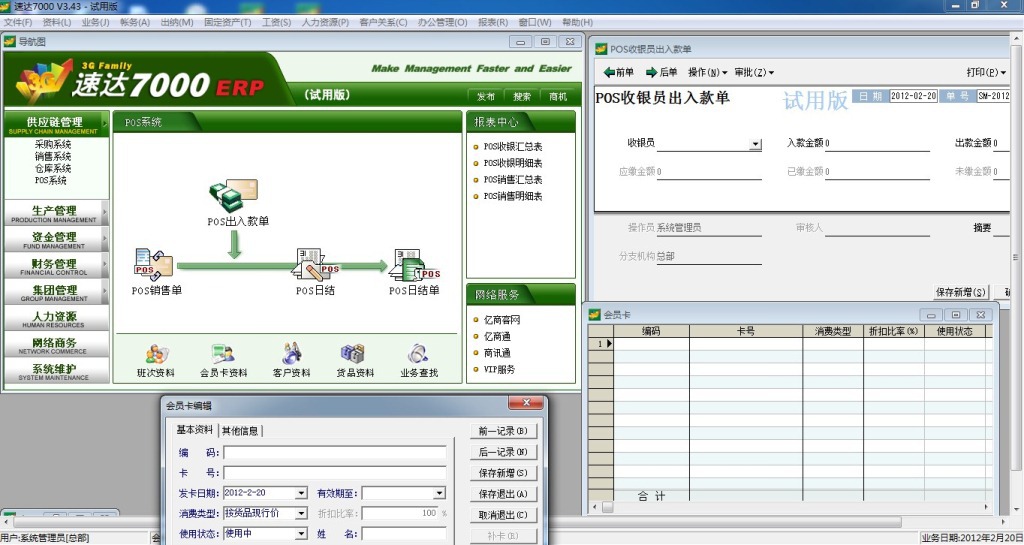The height and width of the screenshot is (545, 1024).
Task: Click 搜索 button in navigation banner
Action: coord(522,96)
